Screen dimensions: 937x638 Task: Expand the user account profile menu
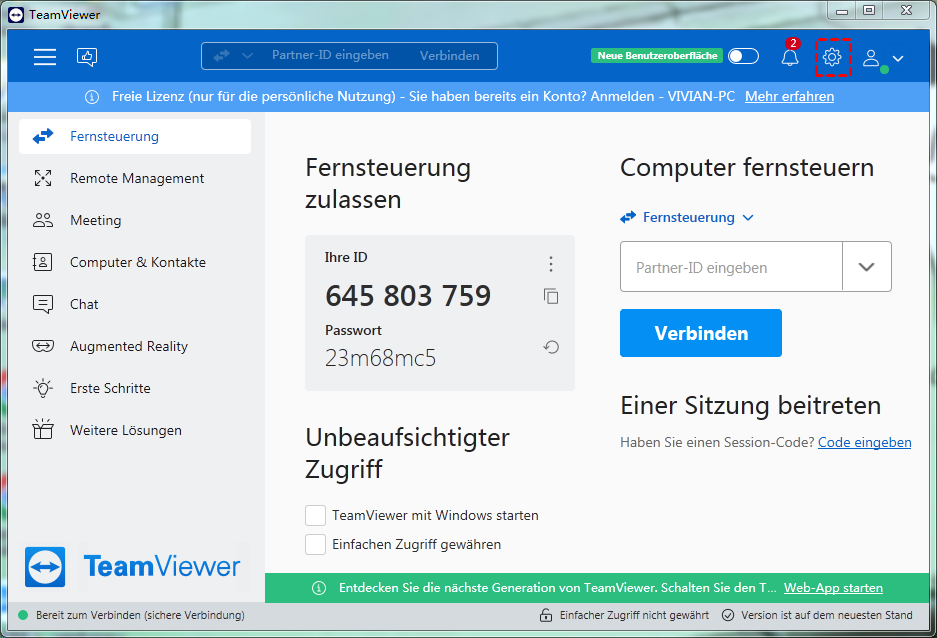click(x=883, y=58)
